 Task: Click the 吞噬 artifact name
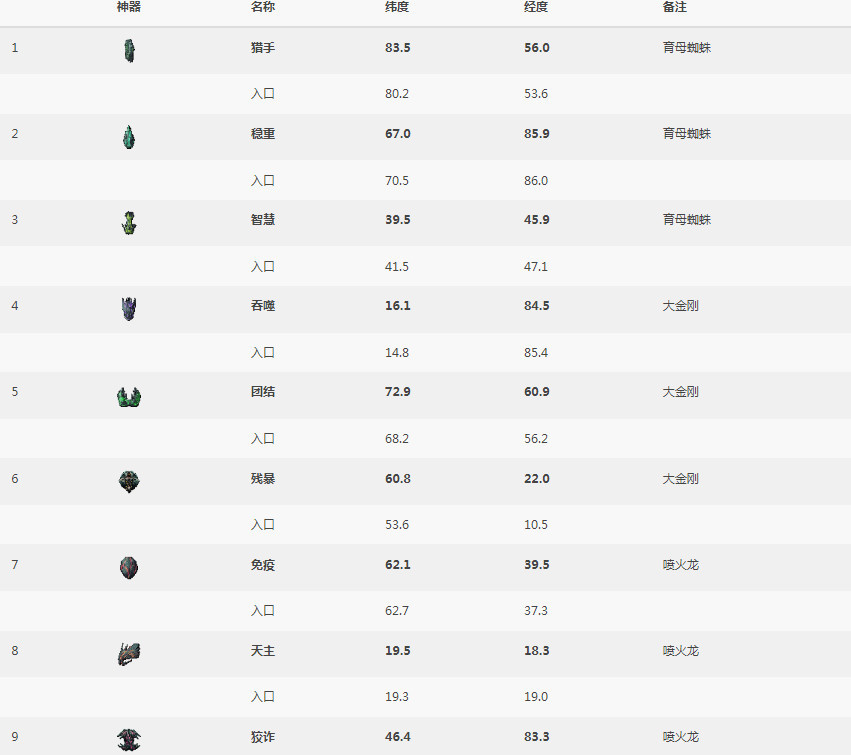click(263, 306)
